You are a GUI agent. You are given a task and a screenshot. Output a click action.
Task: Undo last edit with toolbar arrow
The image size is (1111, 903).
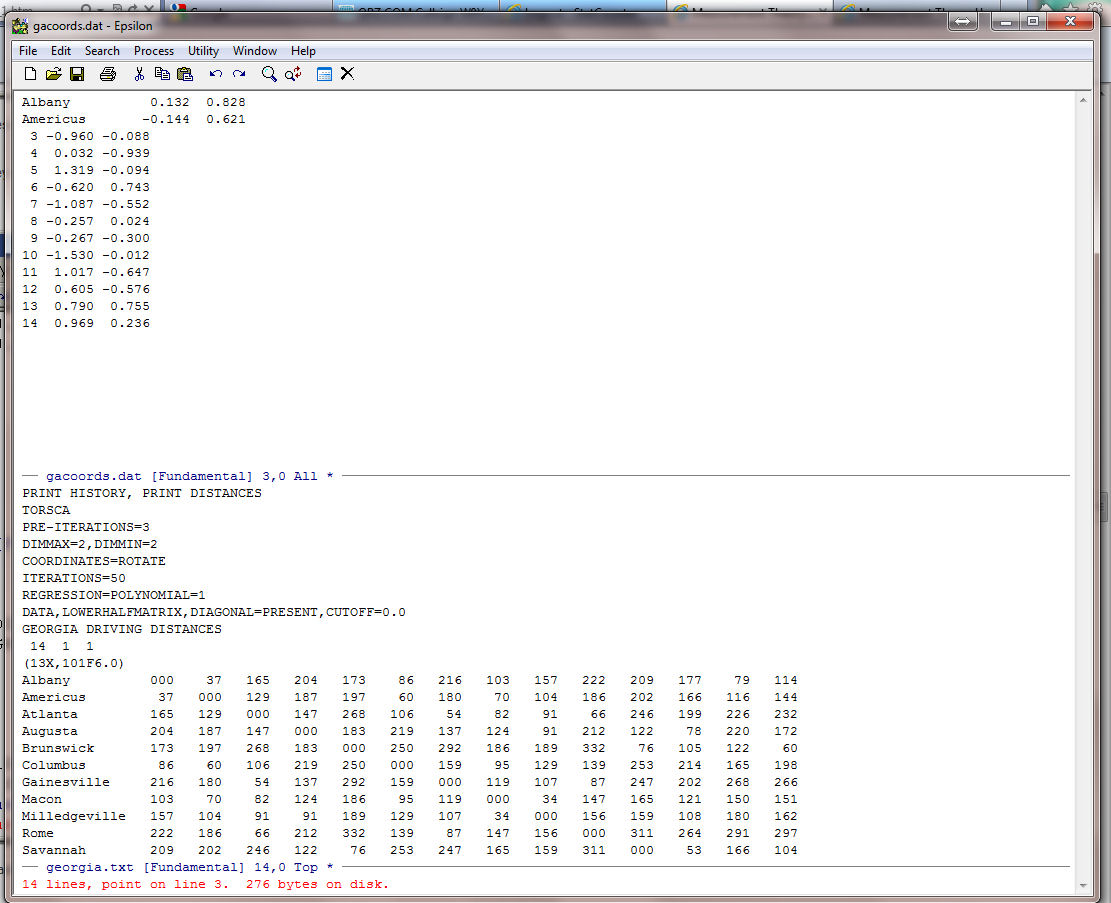click(216, 74)
